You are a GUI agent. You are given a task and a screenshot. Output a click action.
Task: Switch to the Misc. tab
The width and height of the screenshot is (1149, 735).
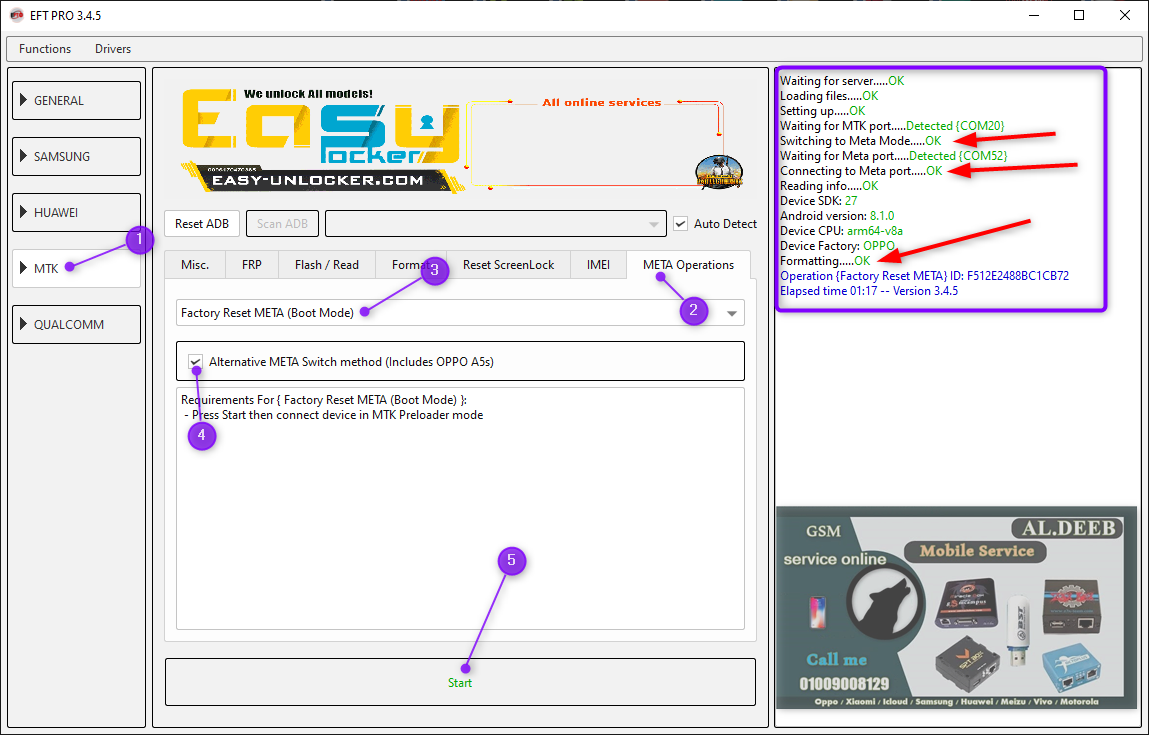(x=195, y=265)
